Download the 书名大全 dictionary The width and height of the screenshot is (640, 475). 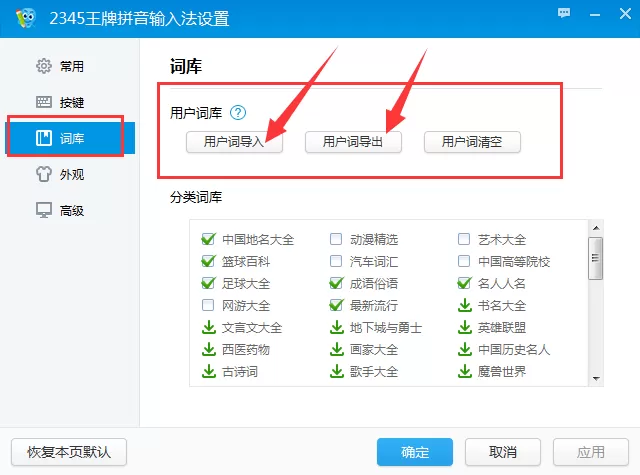click(x=465, y=305)
